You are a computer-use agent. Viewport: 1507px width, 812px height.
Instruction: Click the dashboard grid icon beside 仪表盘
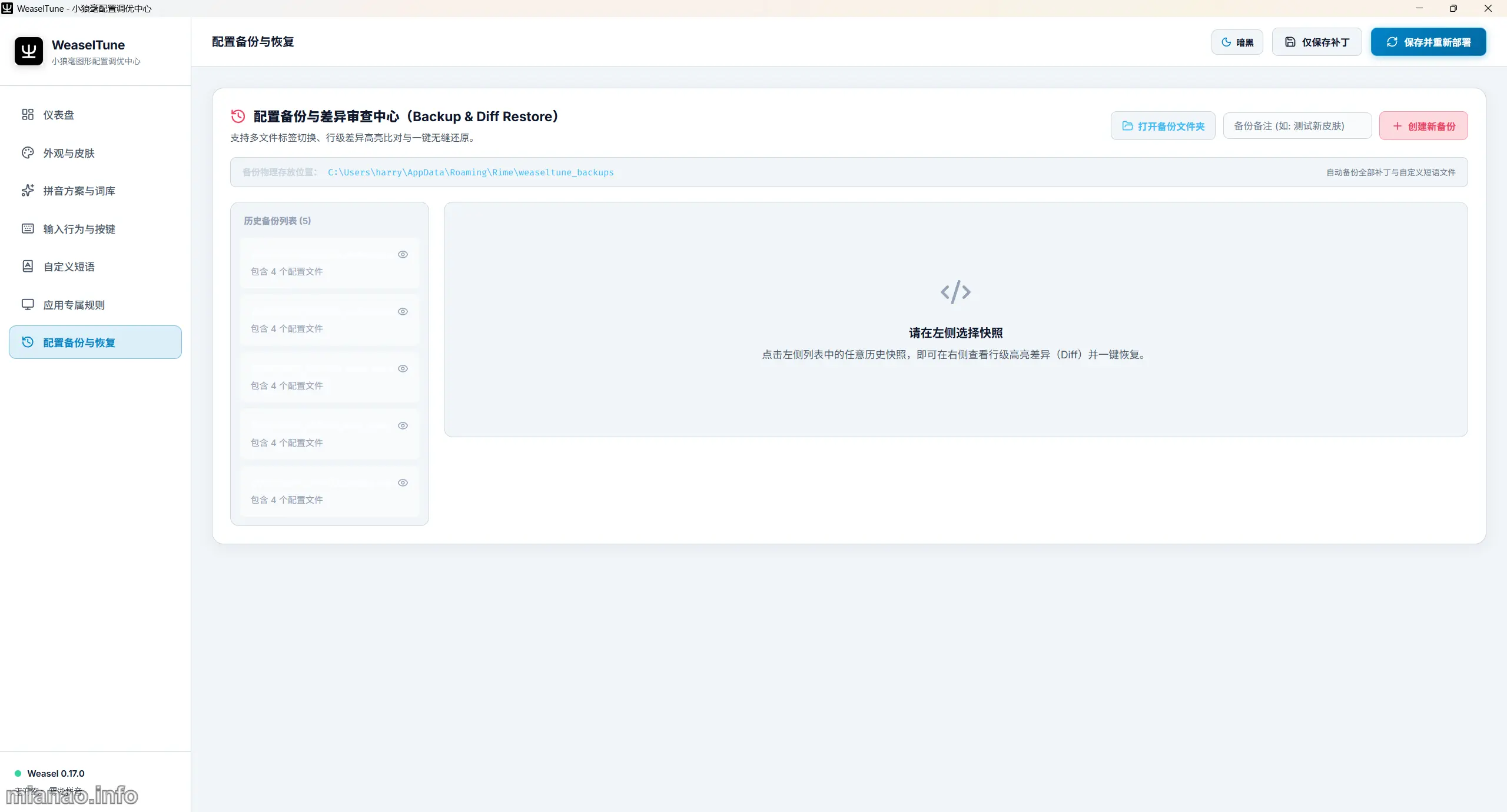pos(28,115)
